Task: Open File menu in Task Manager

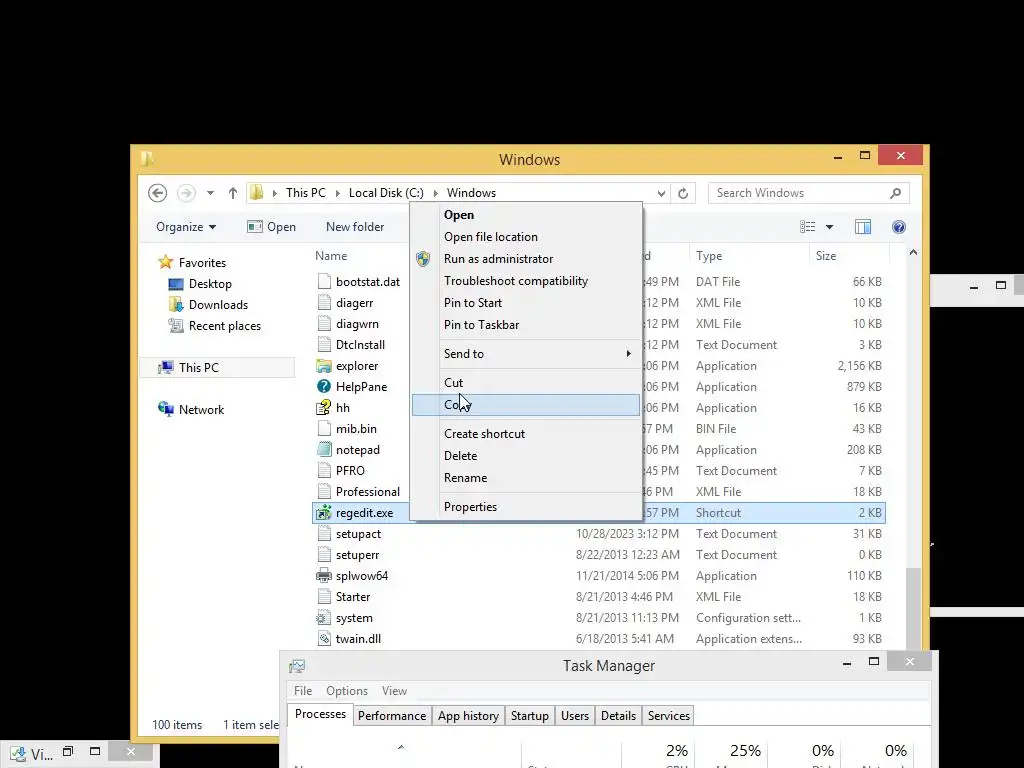Action: tap(302, 691)
